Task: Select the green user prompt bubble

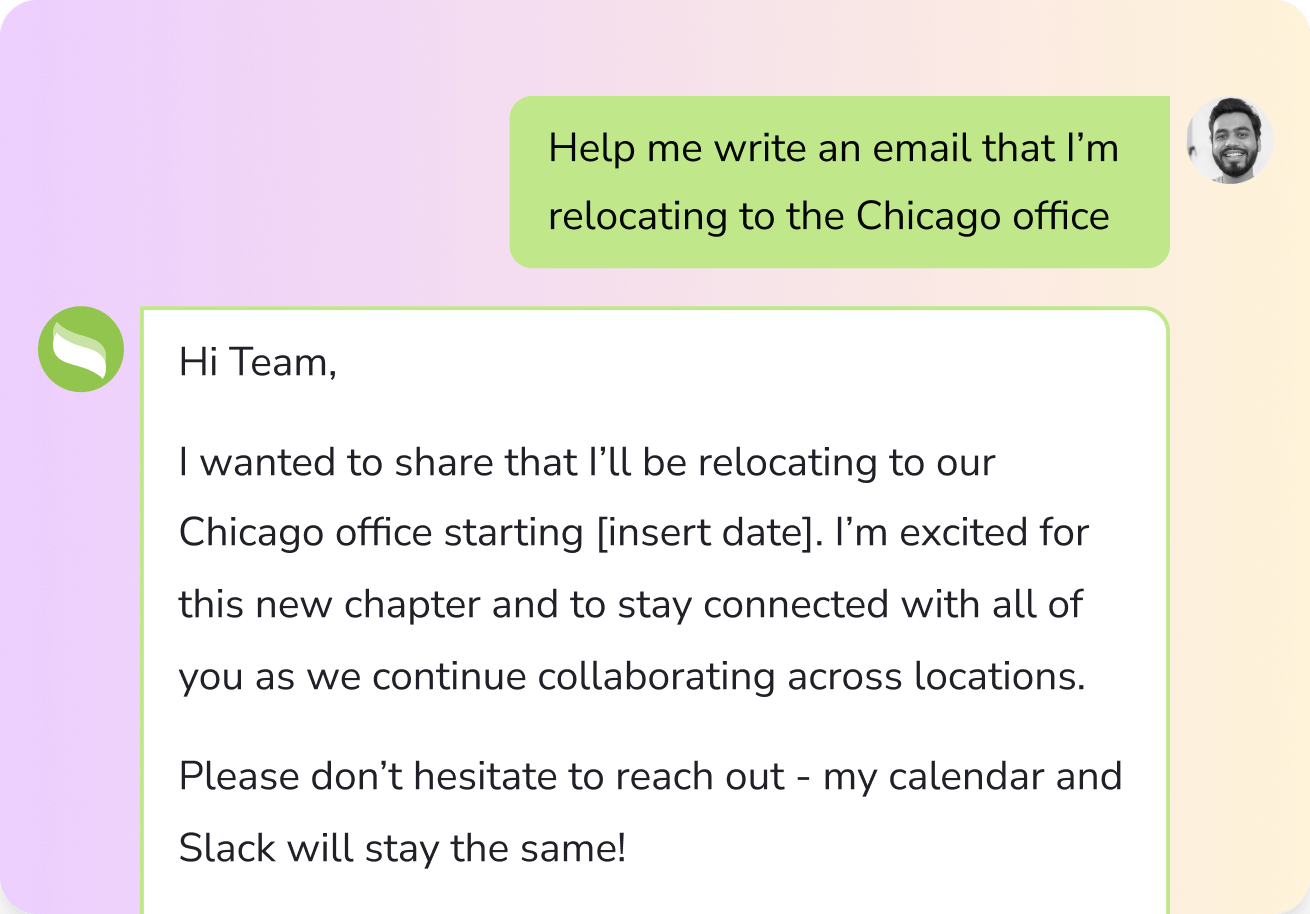Action: [838, 182]
